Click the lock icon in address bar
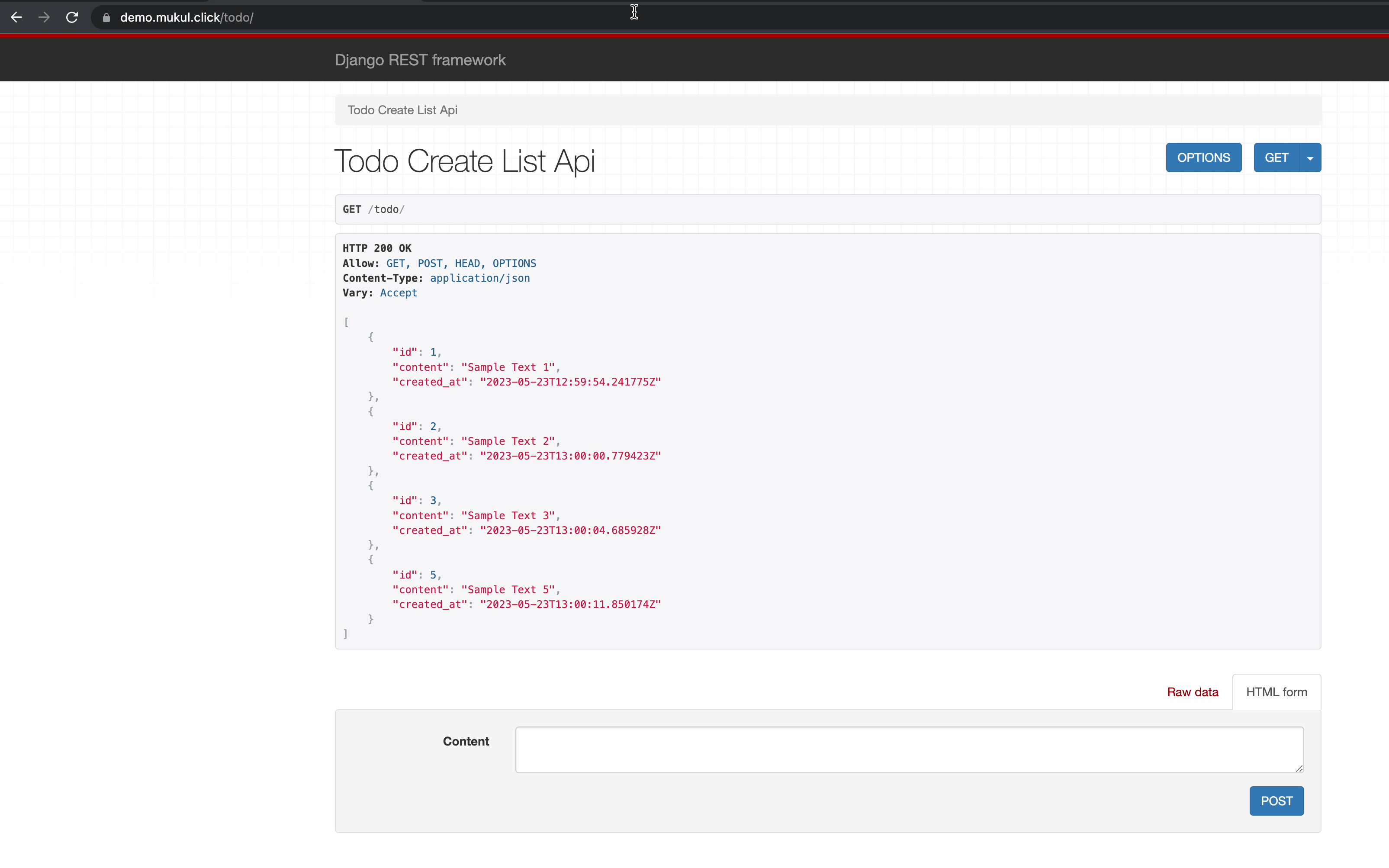 [x=106, y=18]
